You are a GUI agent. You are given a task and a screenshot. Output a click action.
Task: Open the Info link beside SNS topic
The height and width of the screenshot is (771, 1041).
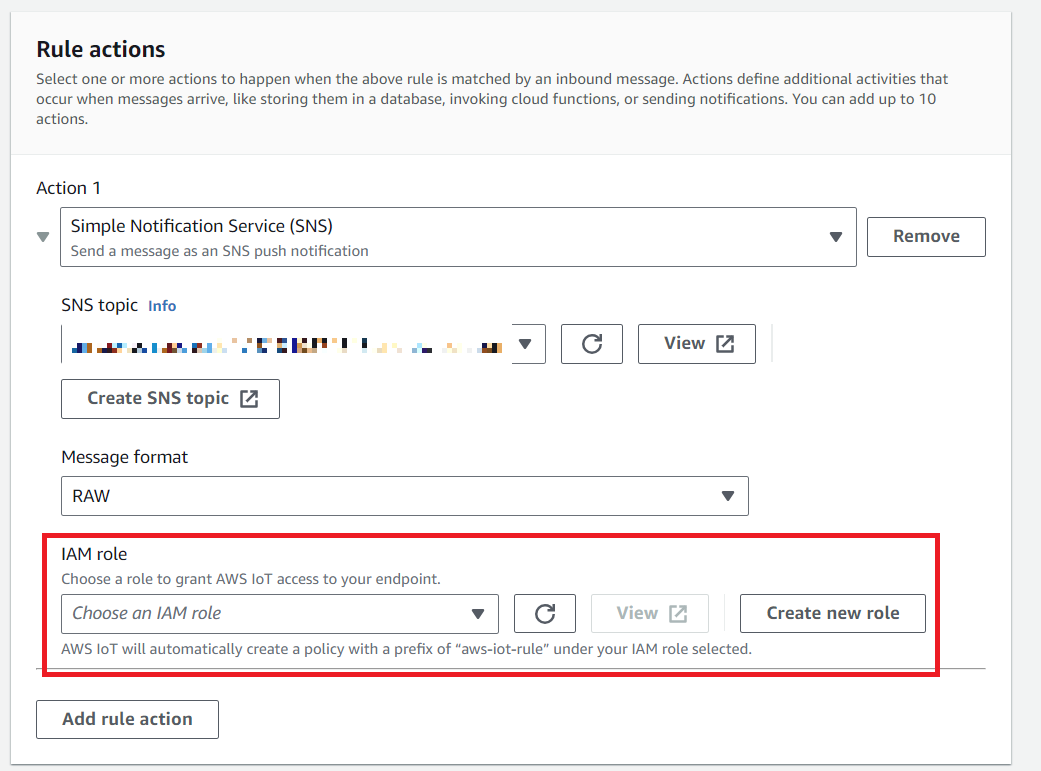click(x=162, y=306)
